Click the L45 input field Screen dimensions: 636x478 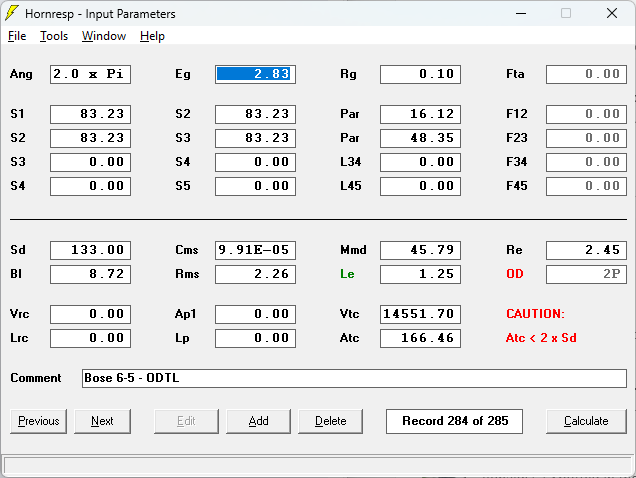(420, 186)
